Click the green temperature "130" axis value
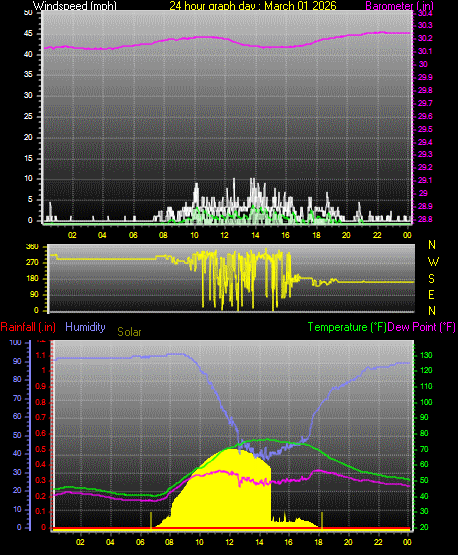 [426, 355]
